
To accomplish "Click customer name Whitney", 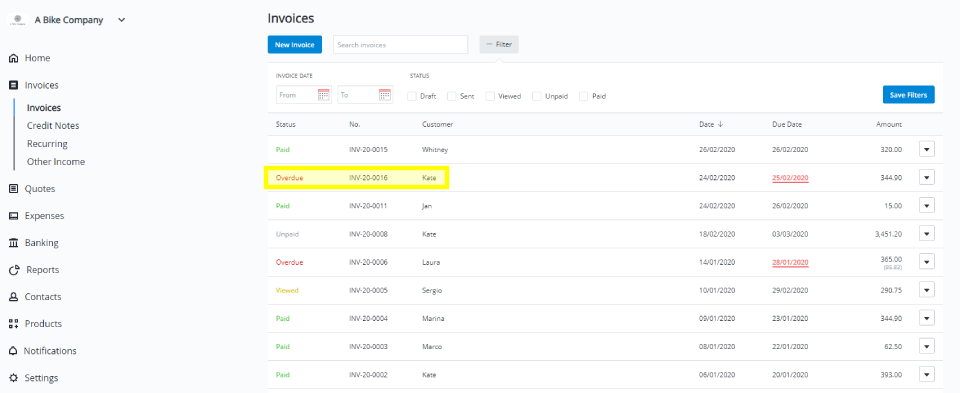I will [x=435, y=149].
